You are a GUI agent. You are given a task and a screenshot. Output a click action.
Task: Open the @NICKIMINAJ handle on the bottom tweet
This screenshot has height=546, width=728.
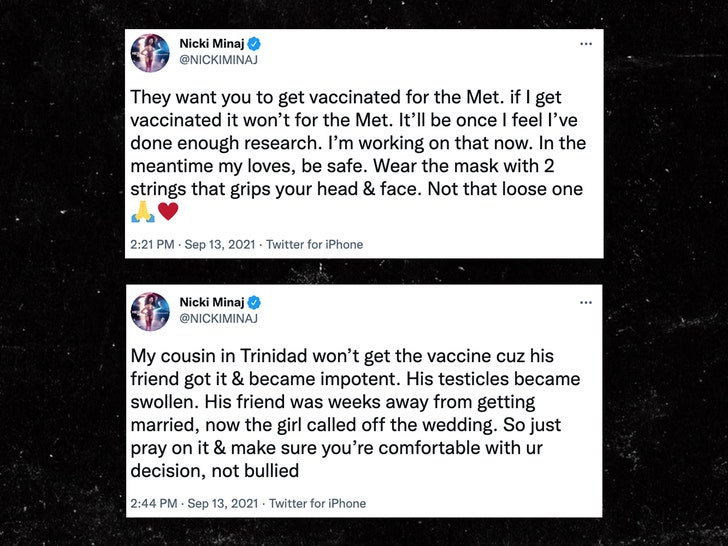[x=220, y=319]
